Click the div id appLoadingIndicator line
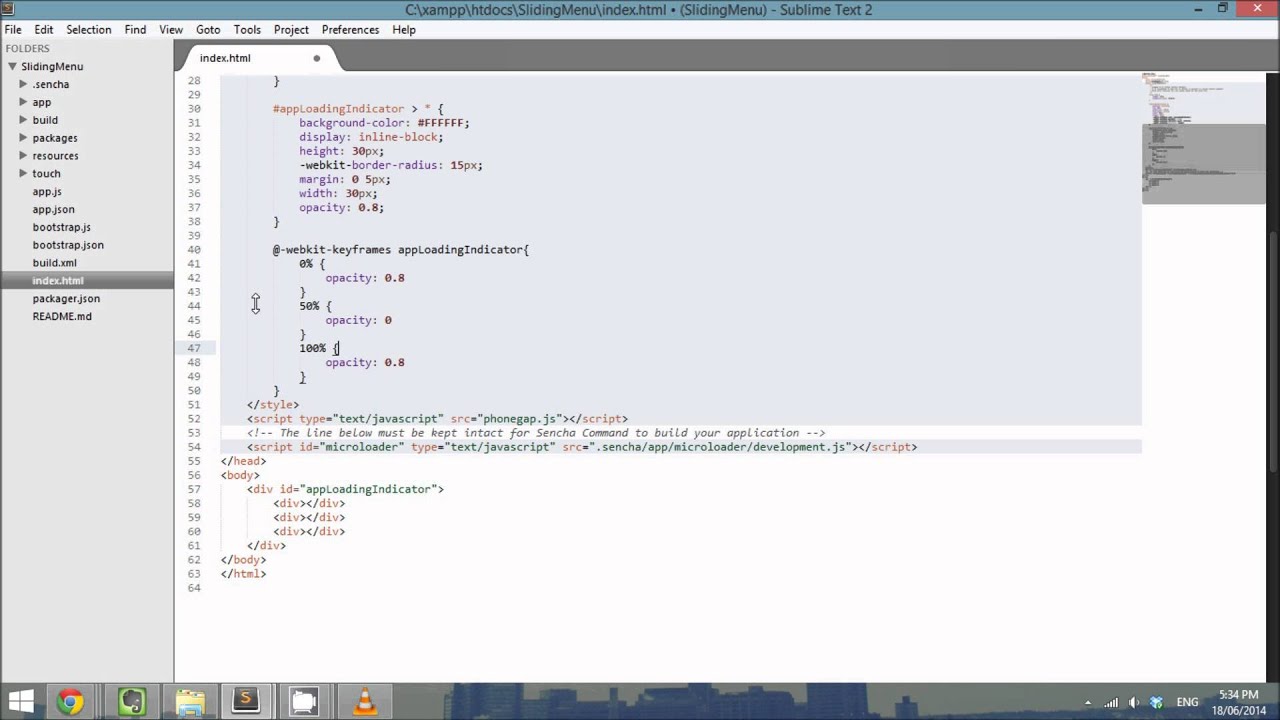Screen dimensions: 1280x720 (345, 489)
